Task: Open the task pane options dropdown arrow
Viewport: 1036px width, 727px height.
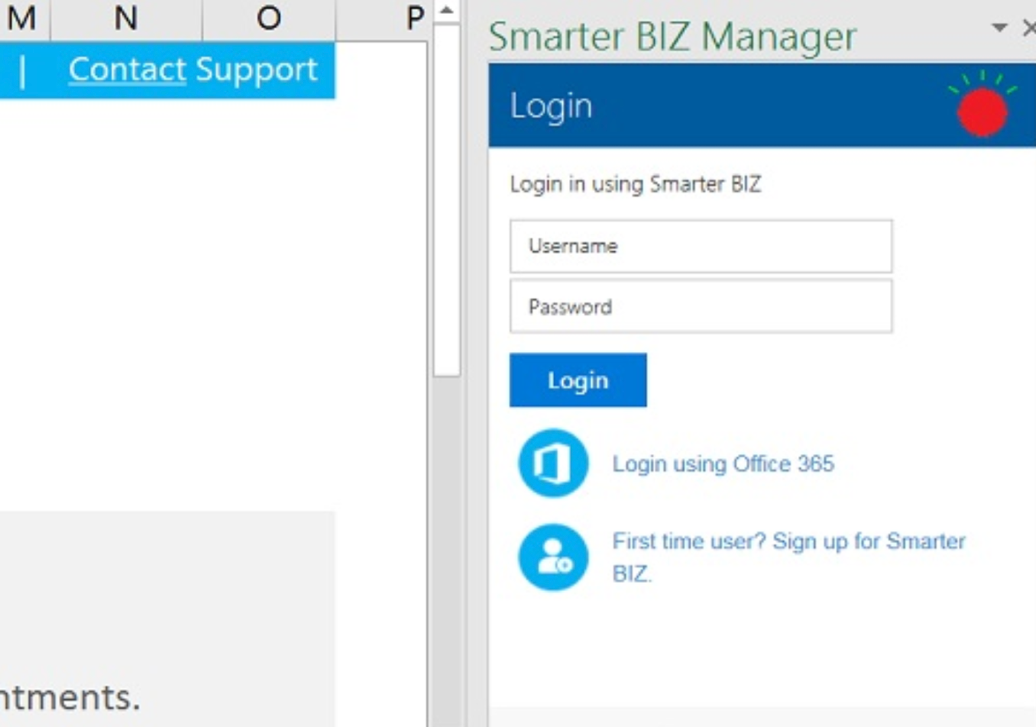Action: [x=1000, y=28]
